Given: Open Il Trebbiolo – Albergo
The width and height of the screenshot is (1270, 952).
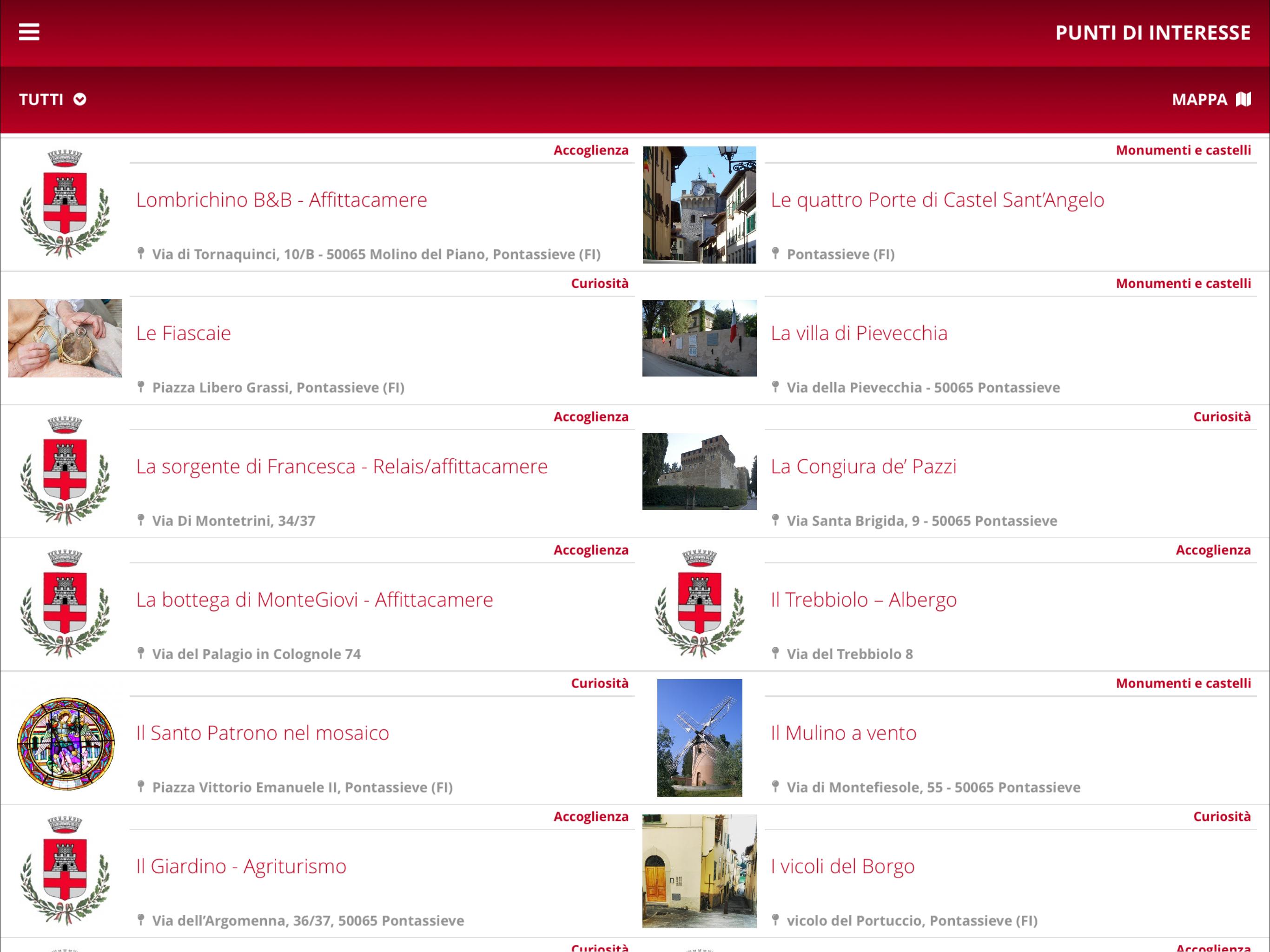Looking at the screenshot, I should (864, 600).
